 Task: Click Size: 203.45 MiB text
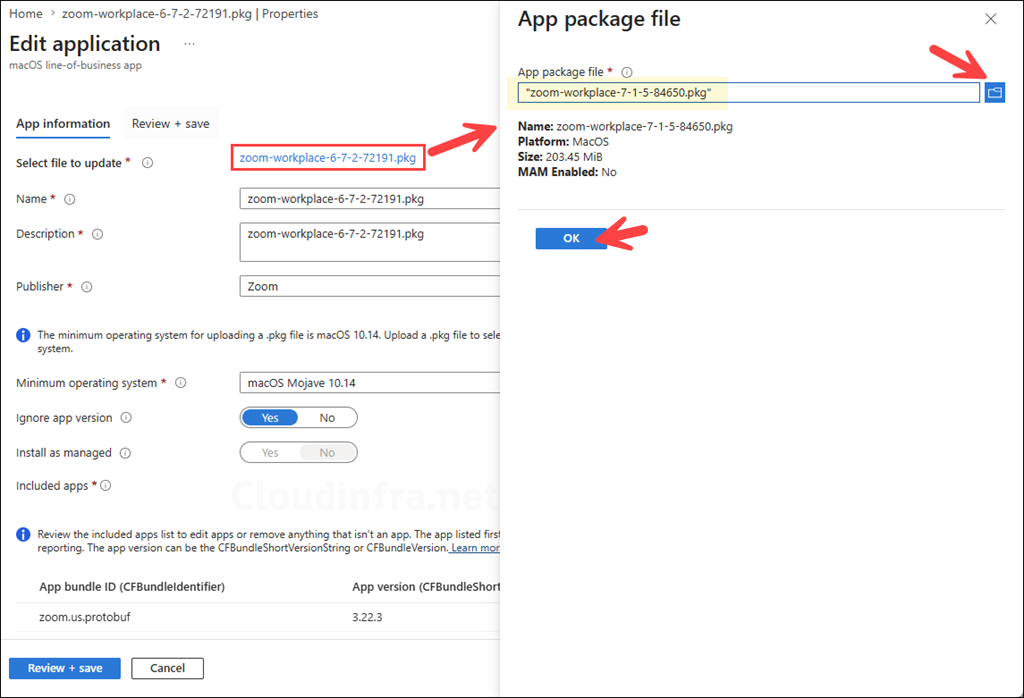click(560, 157)
